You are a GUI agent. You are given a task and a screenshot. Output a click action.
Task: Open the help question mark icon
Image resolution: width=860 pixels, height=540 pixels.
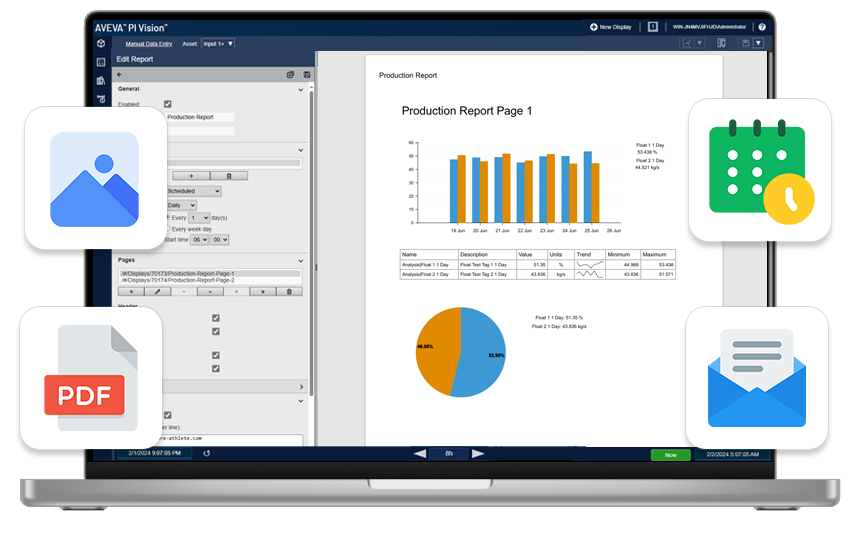pos(762,27)
